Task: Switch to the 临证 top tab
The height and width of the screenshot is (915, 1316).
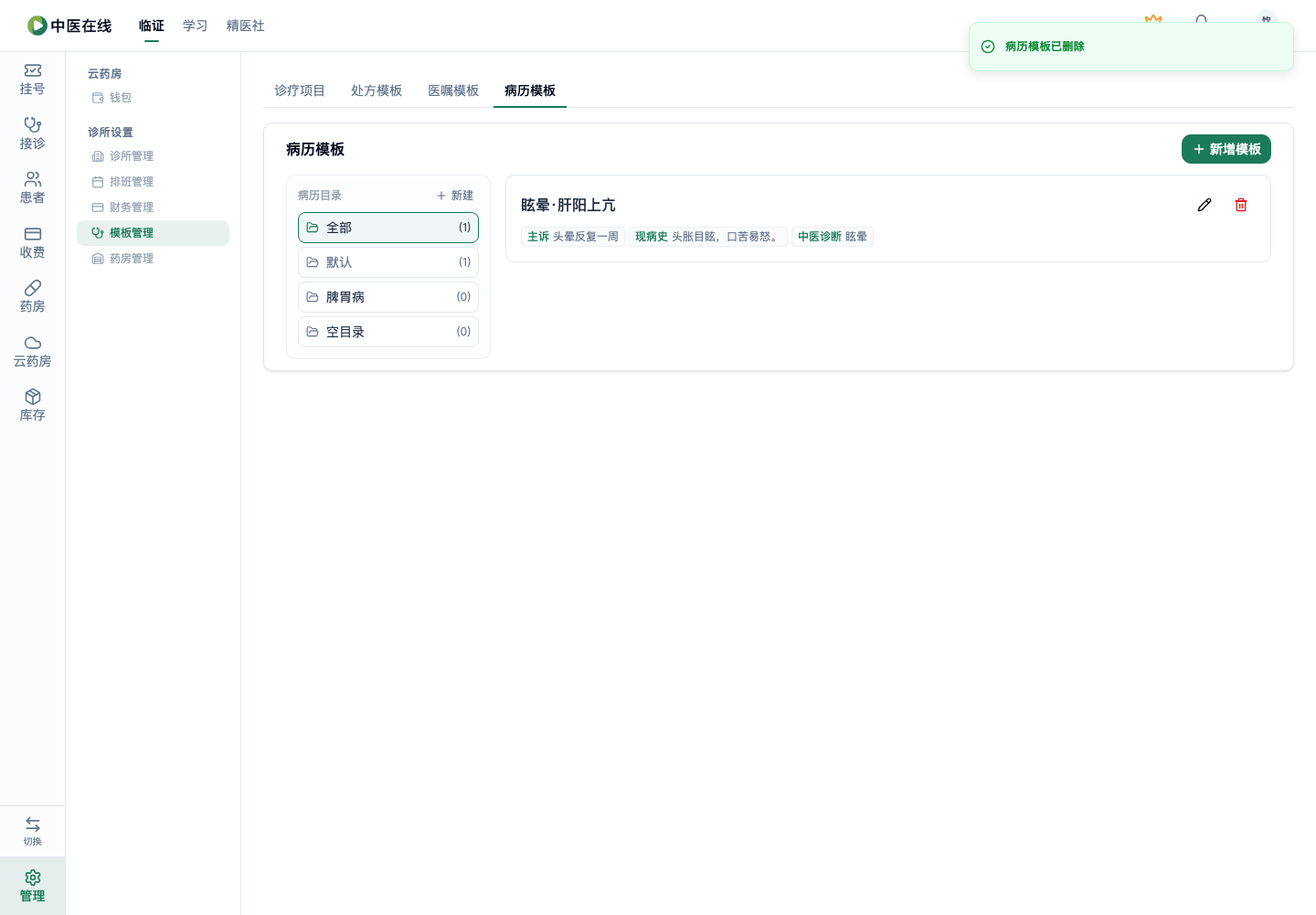Action: pyautogui.click(x=152, y=26)
